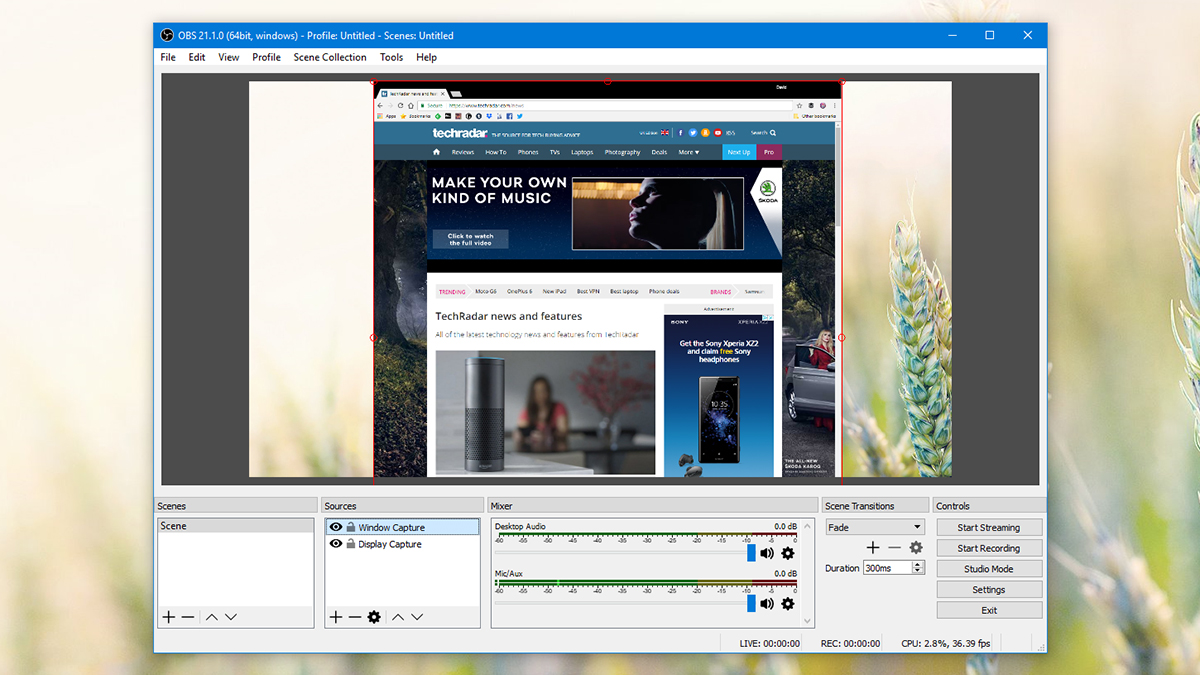Click the Mixer scrollbar up arrow

(809, 524)
